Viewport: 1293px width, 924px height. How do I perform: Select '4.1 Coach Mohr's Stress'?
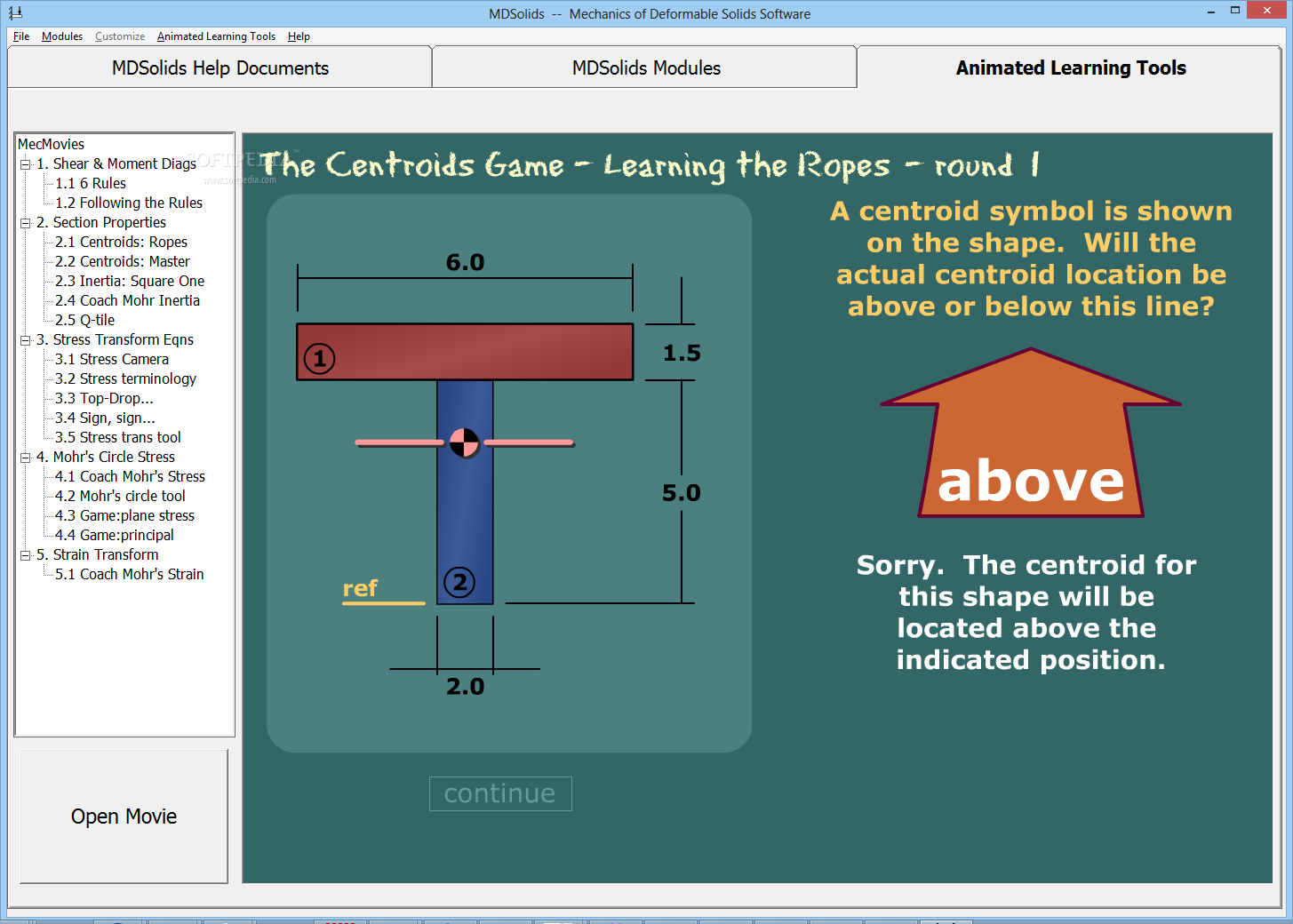coord(130,476)
